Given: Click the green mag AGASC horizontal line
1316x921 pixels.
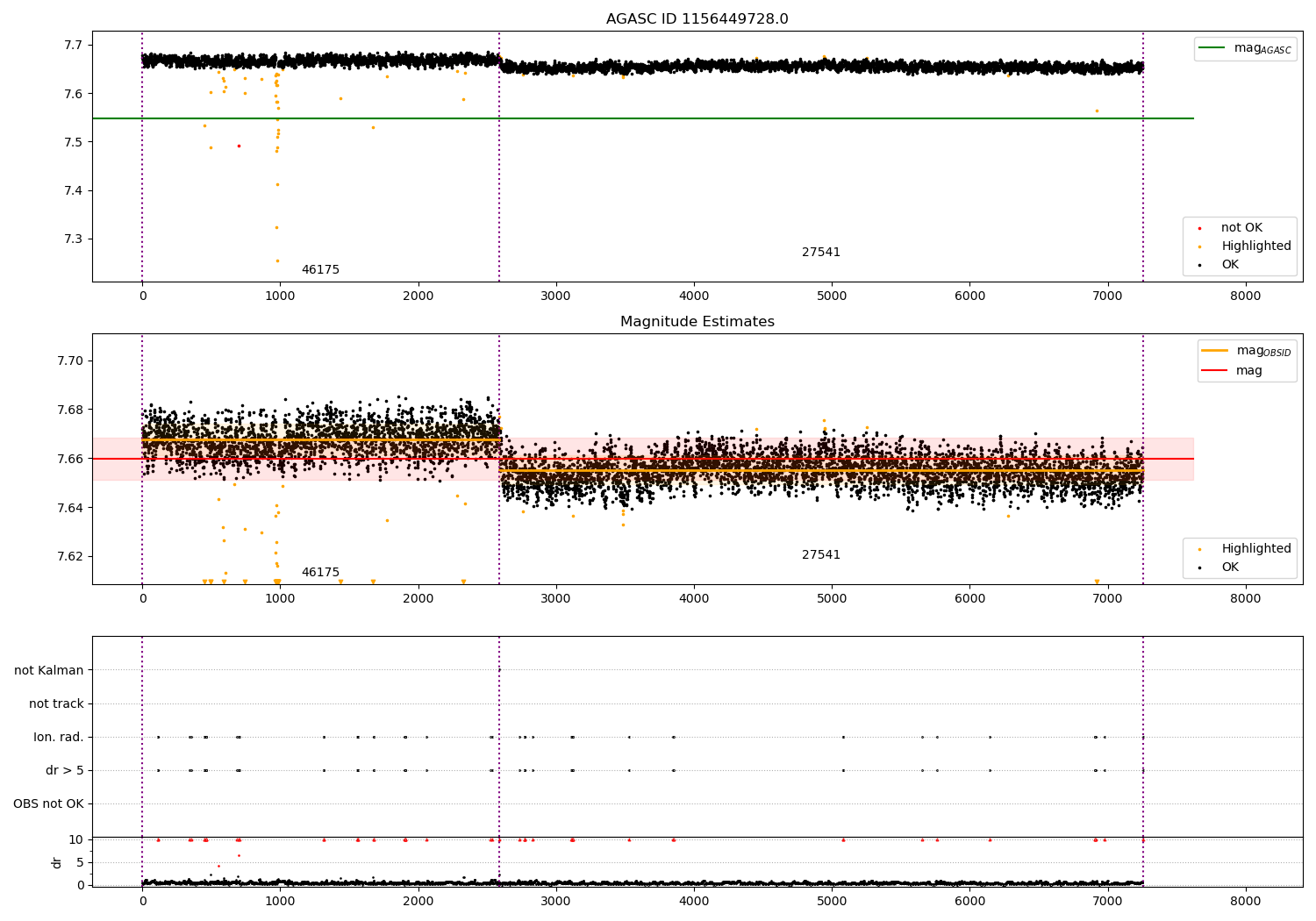Looking at the screenshot, I should [x=643, y=118].
